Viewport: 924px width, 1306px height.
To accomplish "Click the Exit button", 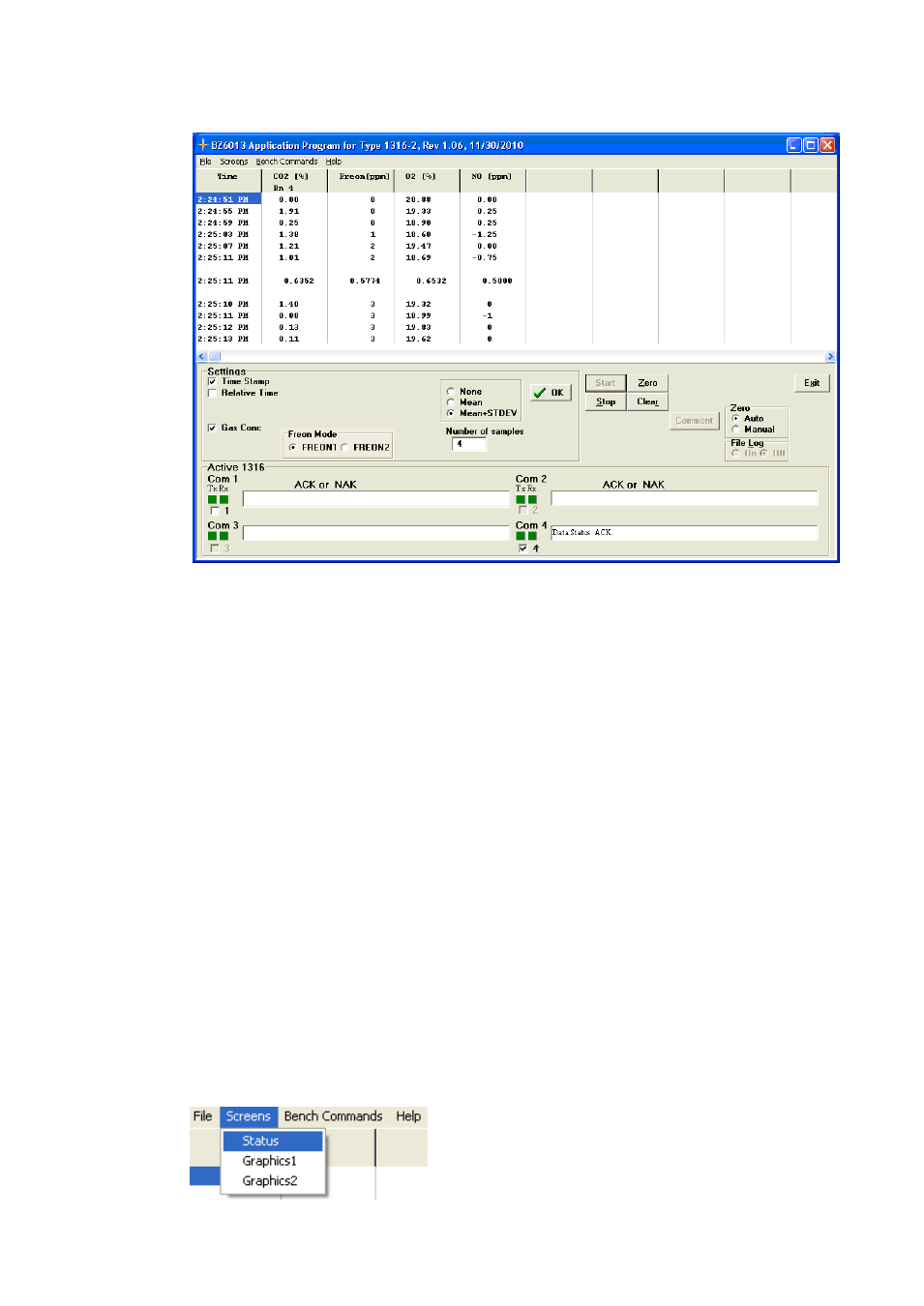I will [812, 383].
